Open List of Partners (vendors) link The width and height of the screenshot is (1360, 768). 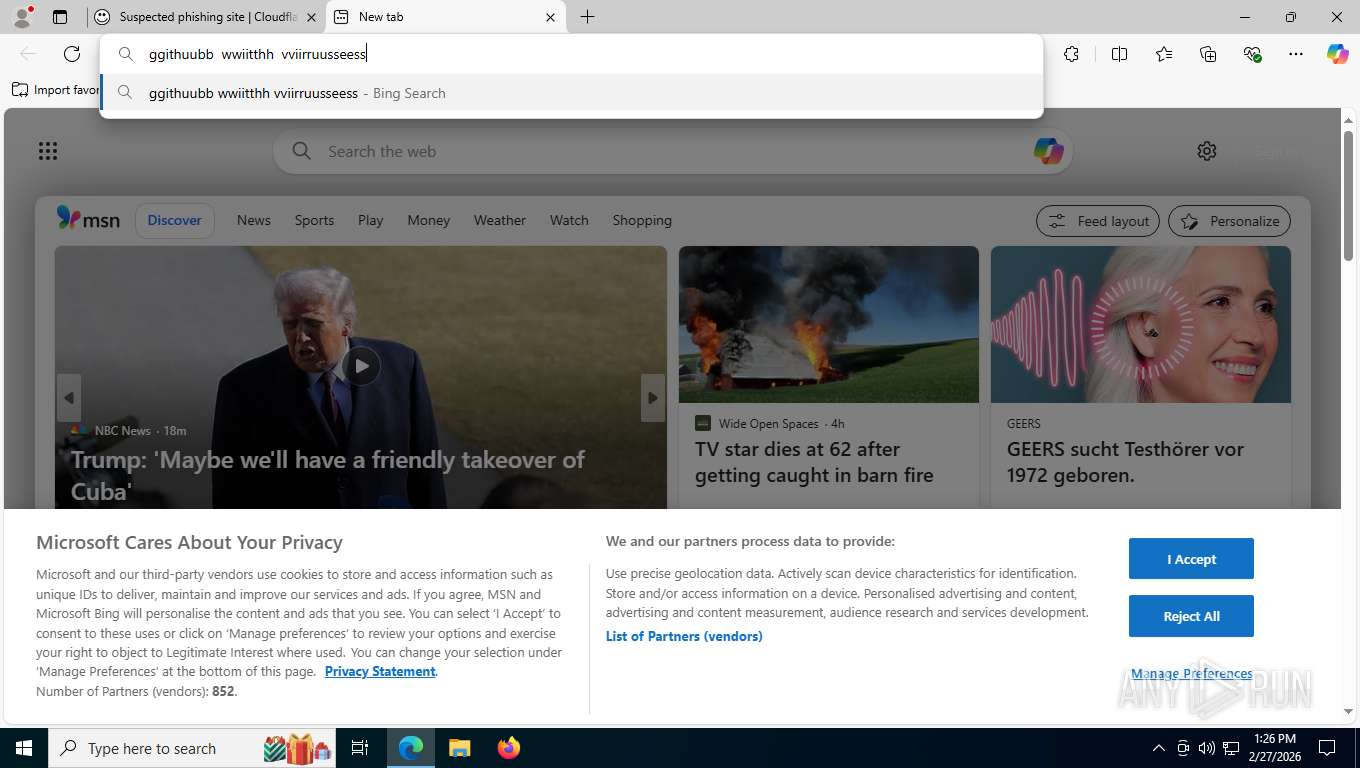684,636
